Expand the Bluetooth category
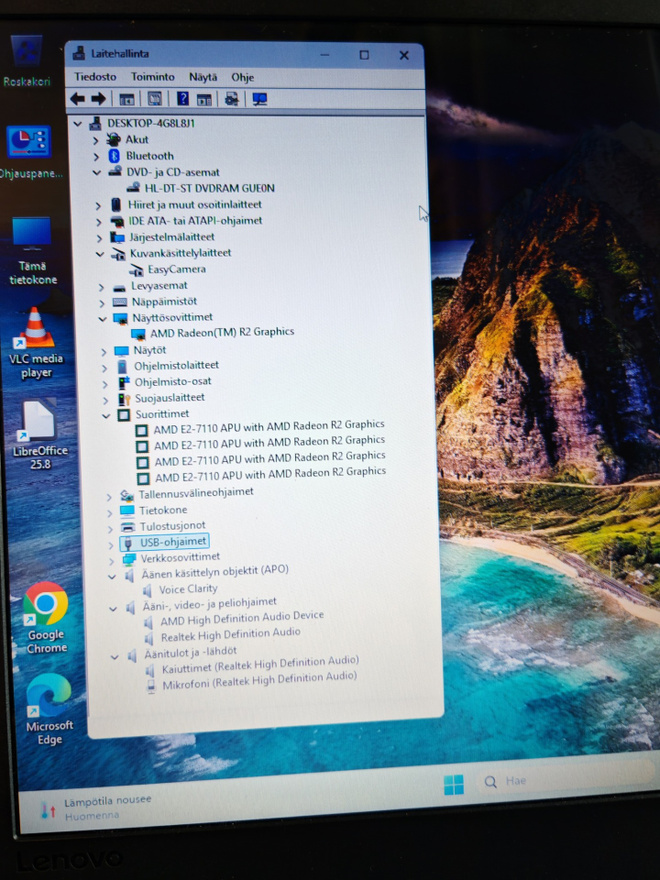Screen dimensions: 660x880 (96, 156)
